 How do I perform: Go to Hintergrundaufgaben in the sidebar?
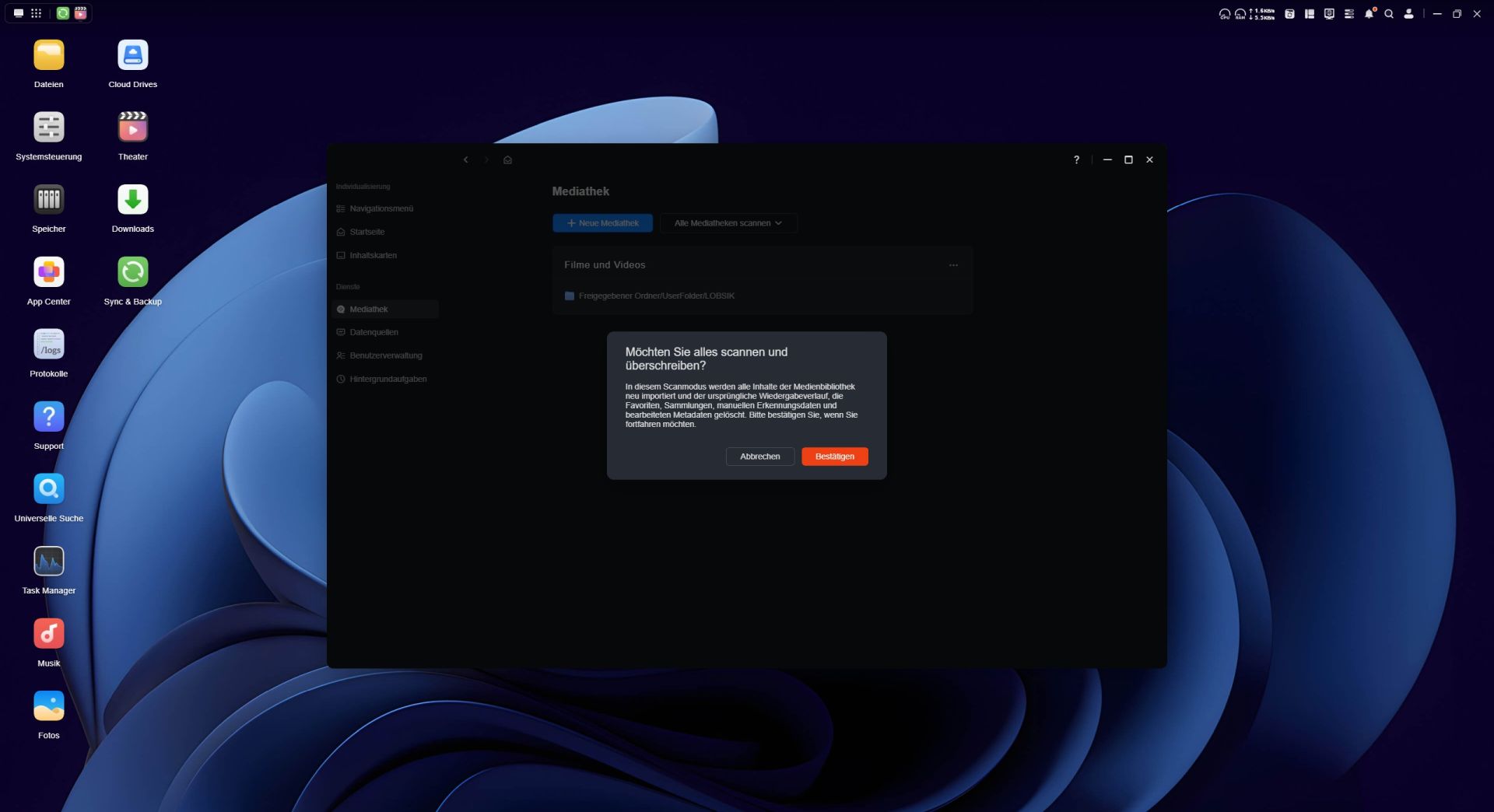click(x=388, y=379)
